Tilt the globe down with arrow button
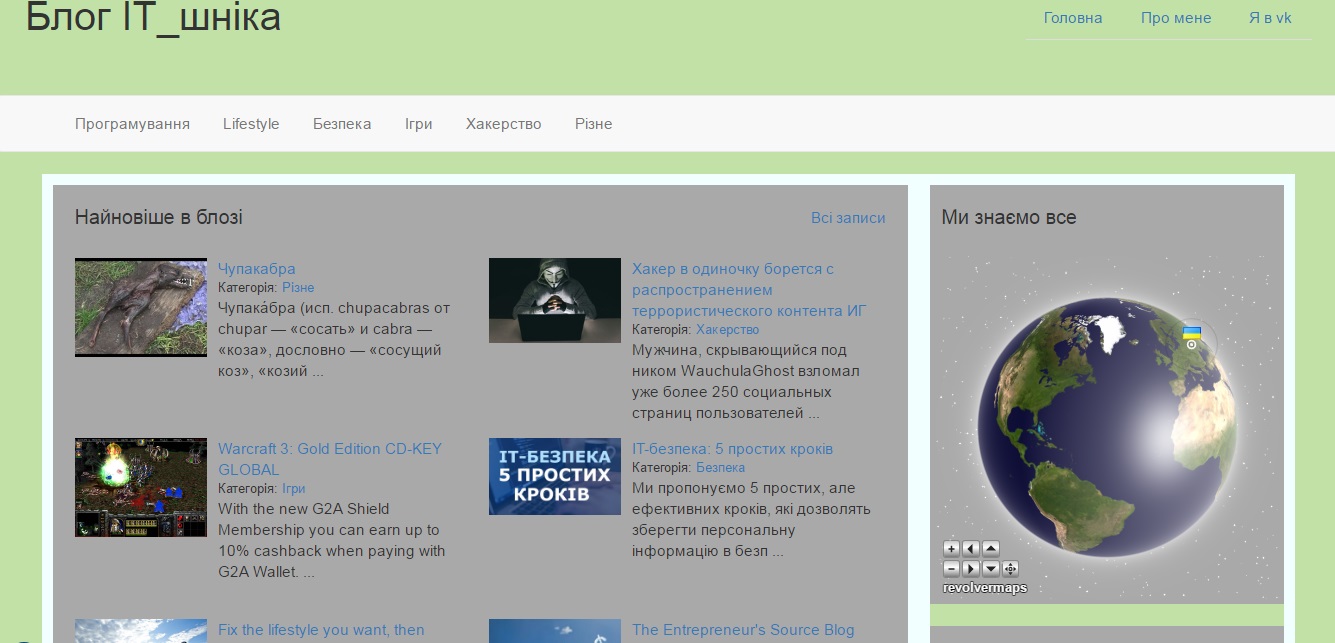 click(991, 569)
